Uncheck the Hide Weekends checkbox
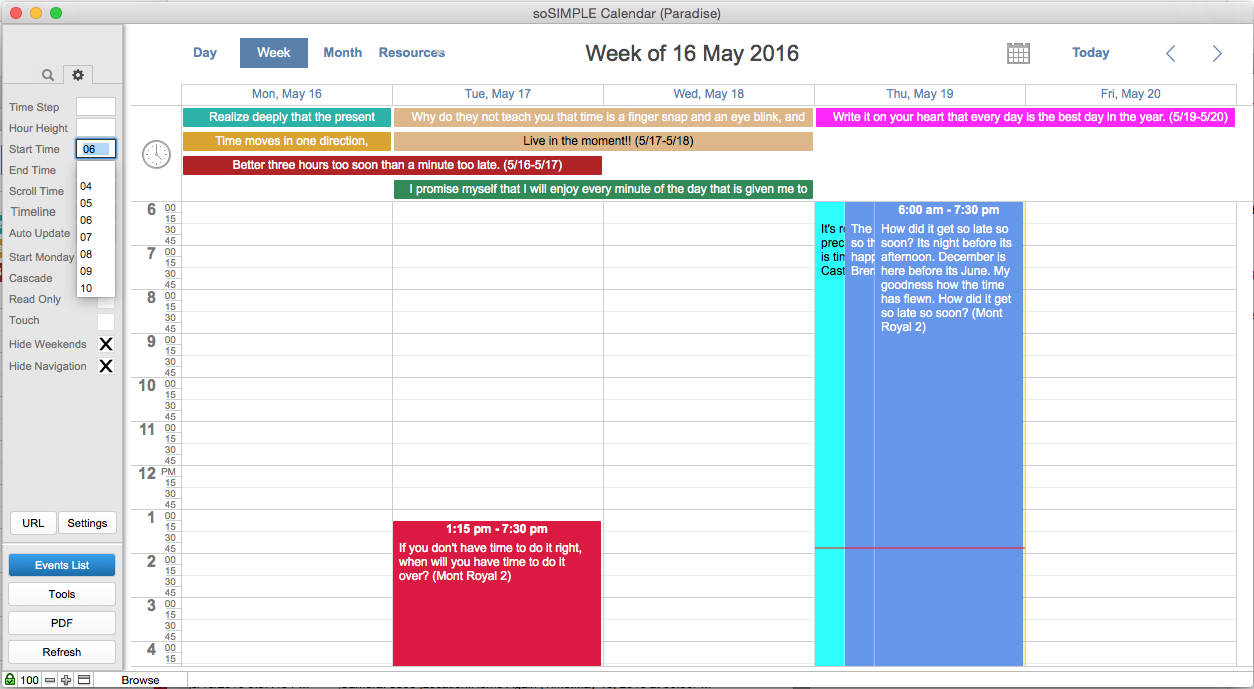Viewport: 1254px width, 689px height. click(x=105, y=344)
